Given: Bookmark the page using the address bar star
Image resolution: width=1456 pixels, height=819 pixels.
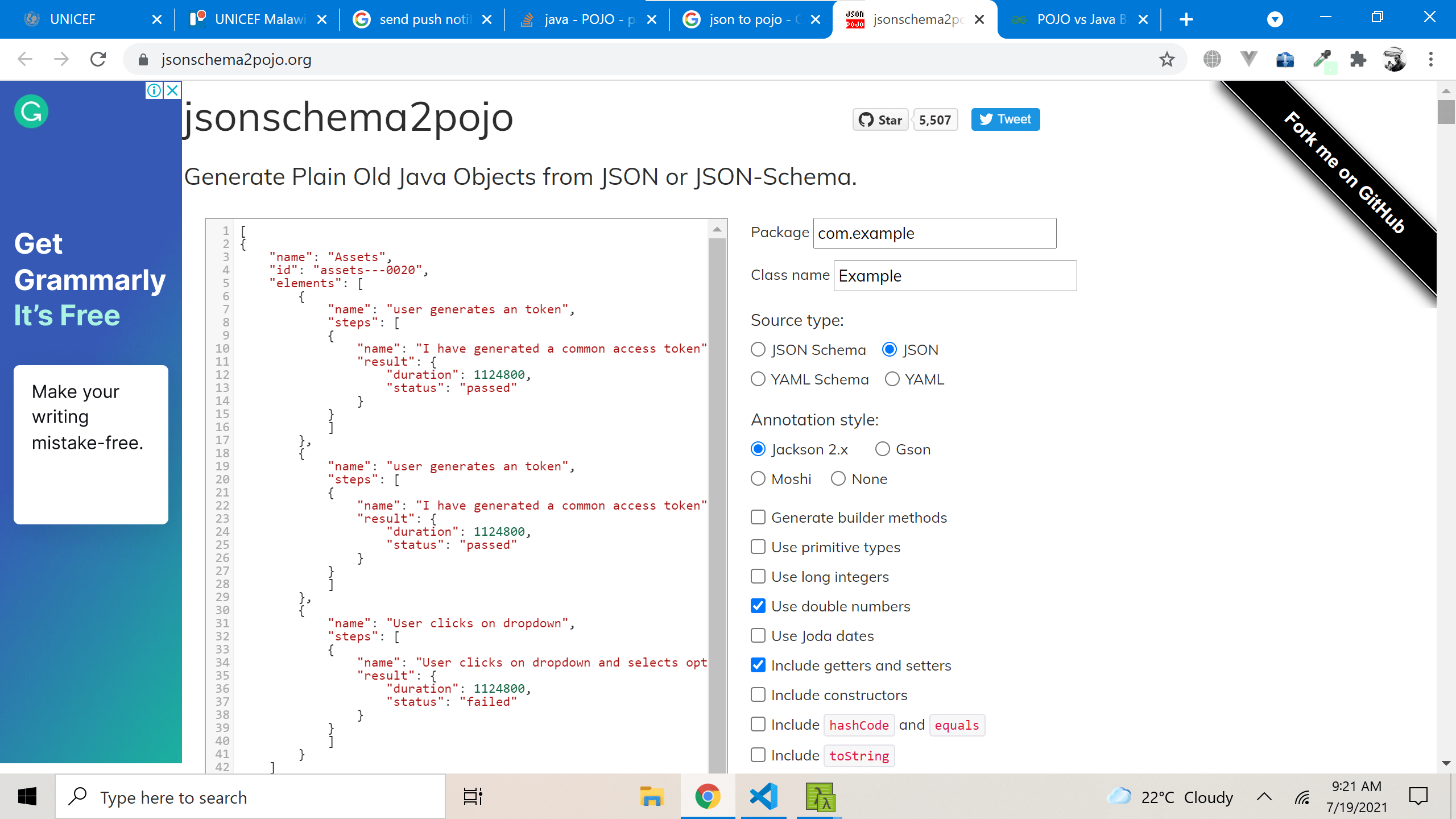Looking at the screenshot, I should point(1167,59).
